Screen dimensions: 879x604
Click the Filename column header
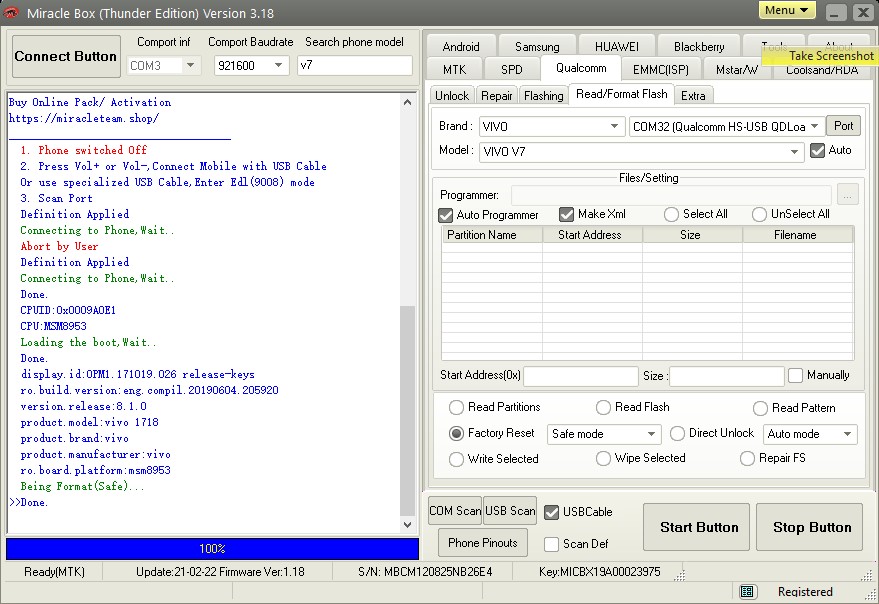coord(798,235)
